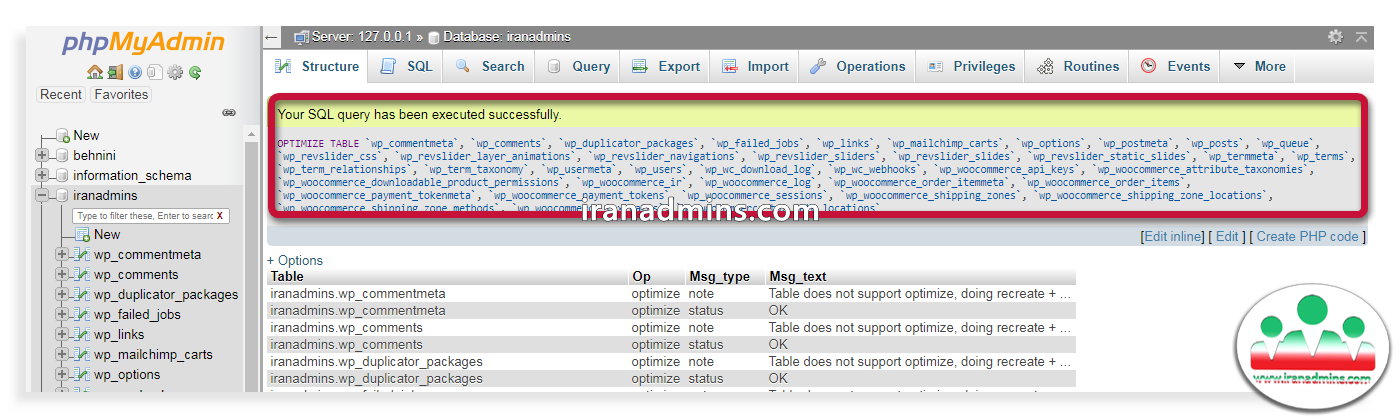Click the table filter input field
The width and height of the screenshot is (1400, 418).
(144, 216)
